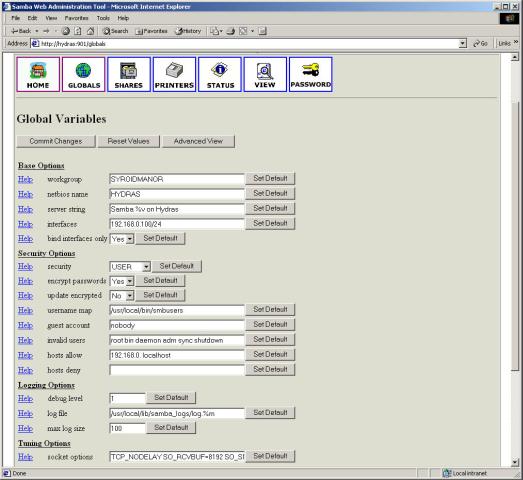Open the History toolbar button

[x=188, y=31]
